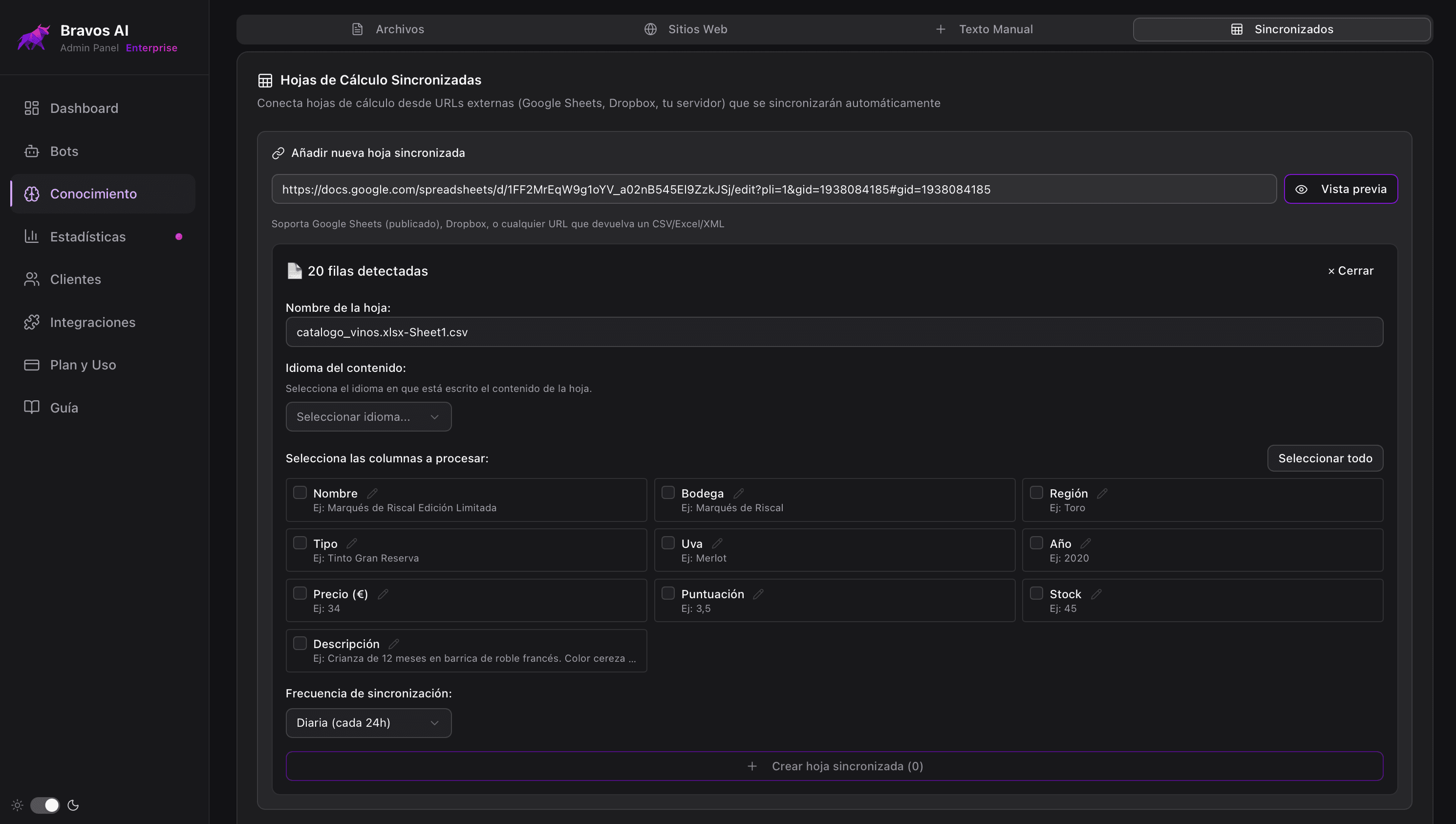
Task: Open Clientes in the sidebar
Action: pyautogui.click(x=103, y=279)
